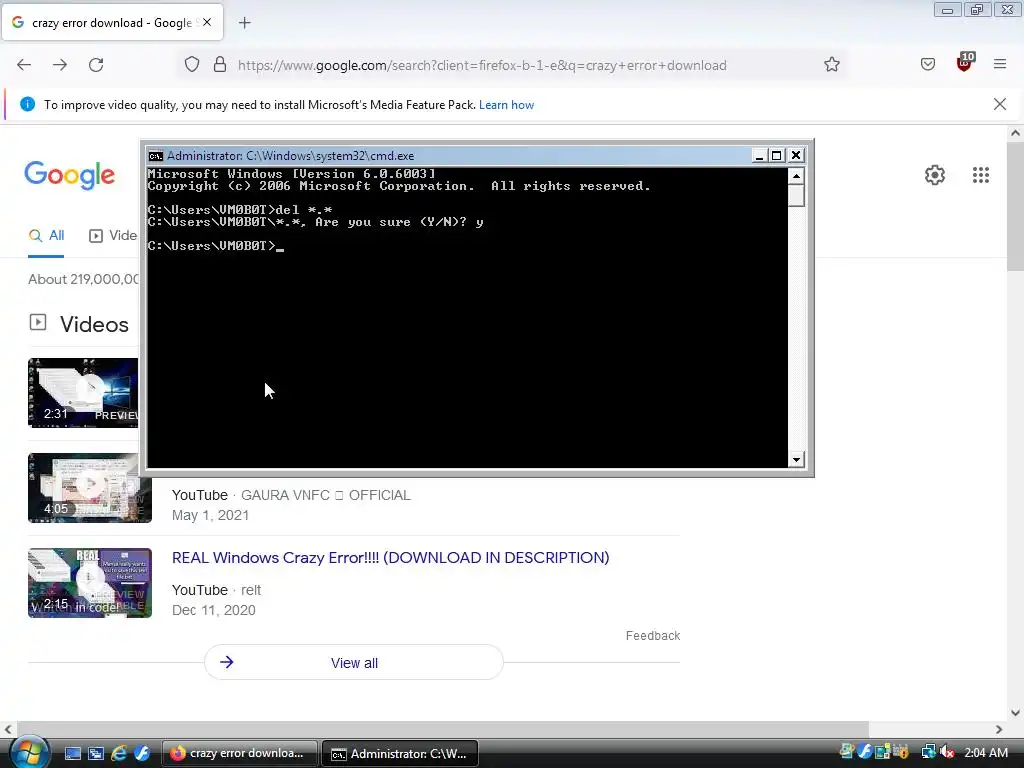Minimize the Administrator cmd.exe window
1024x768 pixels.
pyautogui.click(x=759, y=155)
